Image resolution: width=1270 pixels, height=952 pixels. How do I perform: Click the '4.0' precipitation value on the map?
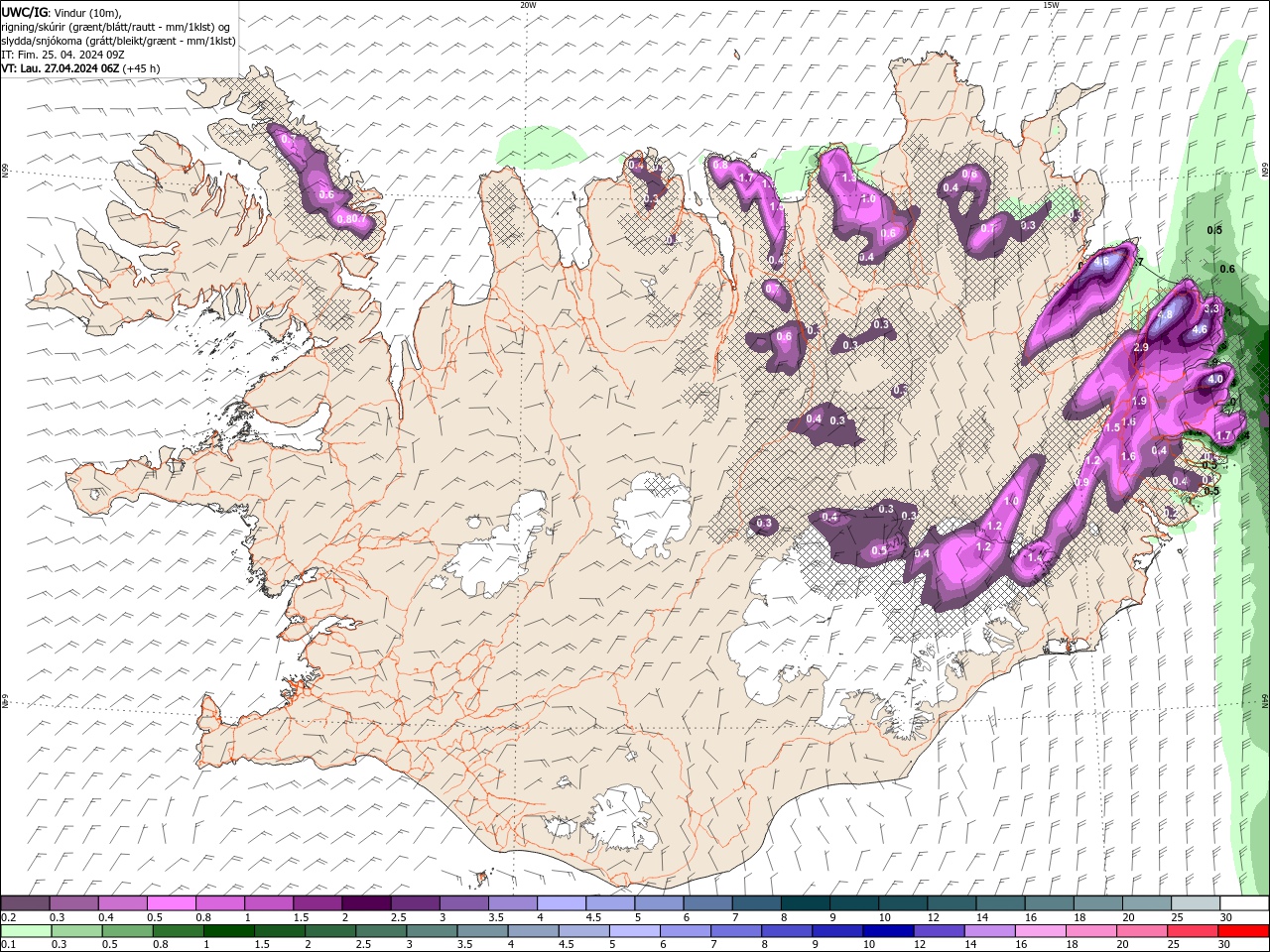pos(1215,379)
